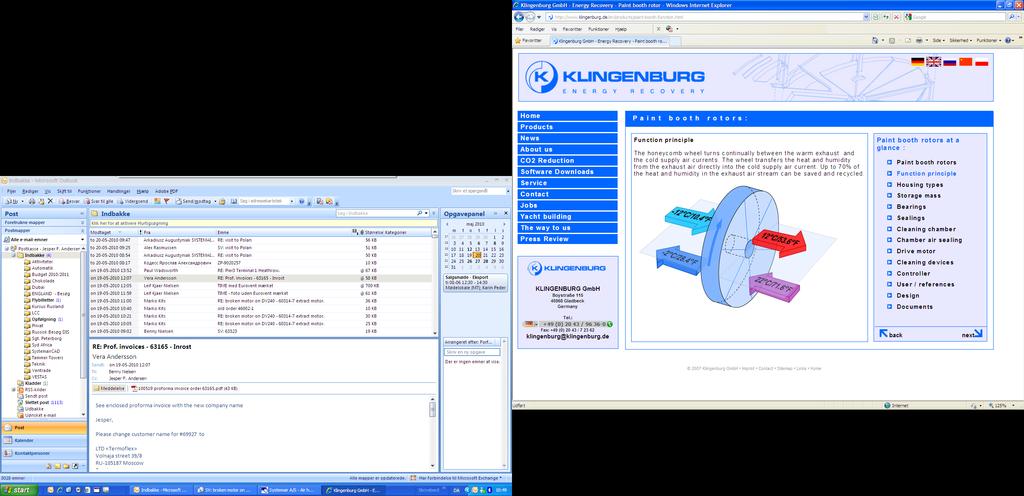Open the Sikkerhed dropdown in IE command bar

point(959,40)
